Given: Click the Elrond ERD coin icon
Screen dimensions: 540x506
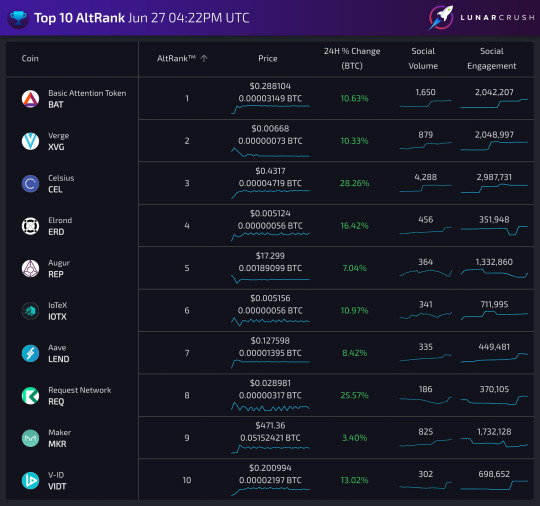Looking at the screenshot, I should [x=30, y=226].
